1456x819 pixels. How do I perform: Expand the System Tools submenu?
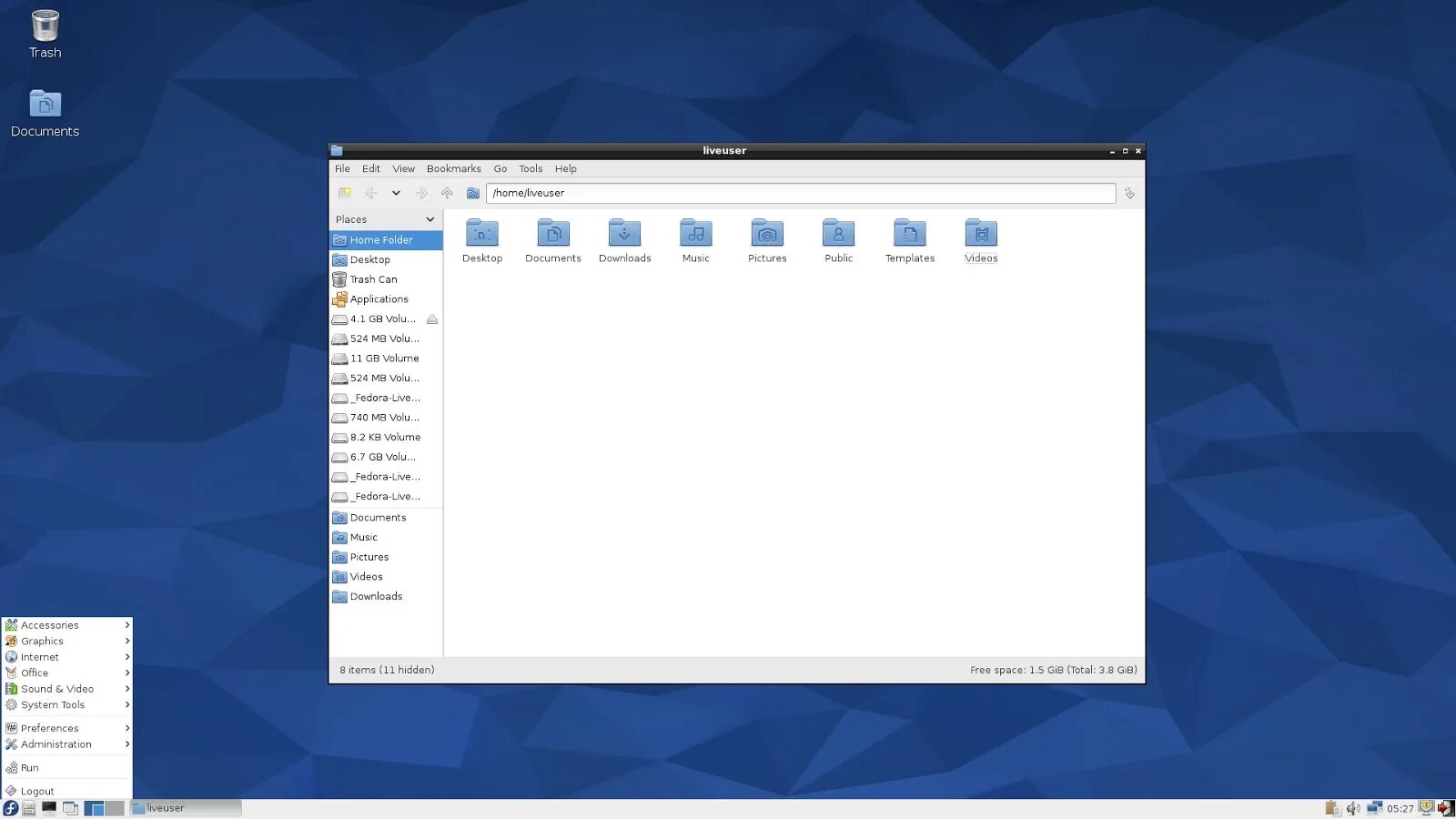67,705
